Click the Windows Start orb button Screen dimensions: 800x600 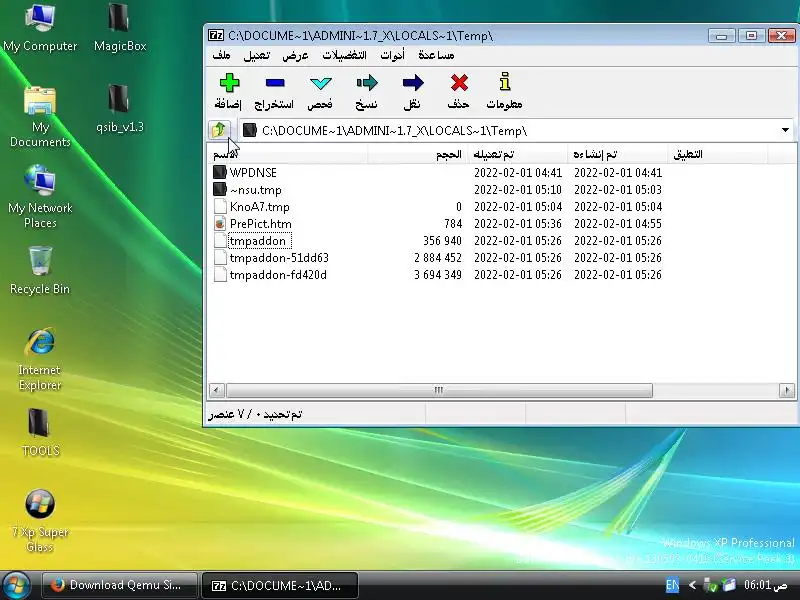tap(17, 585)
